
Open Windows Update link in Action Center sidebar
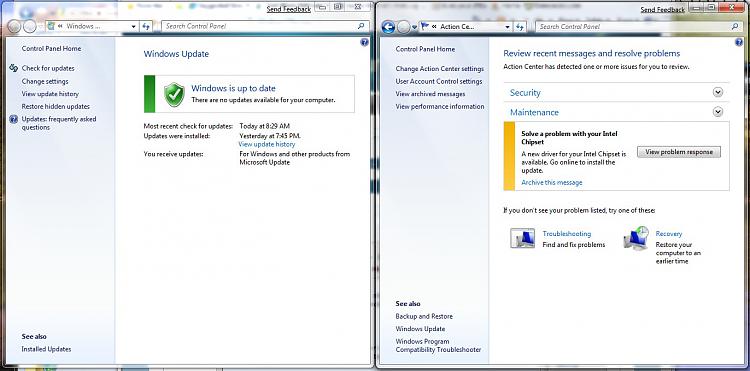click(x=420, y=329)
